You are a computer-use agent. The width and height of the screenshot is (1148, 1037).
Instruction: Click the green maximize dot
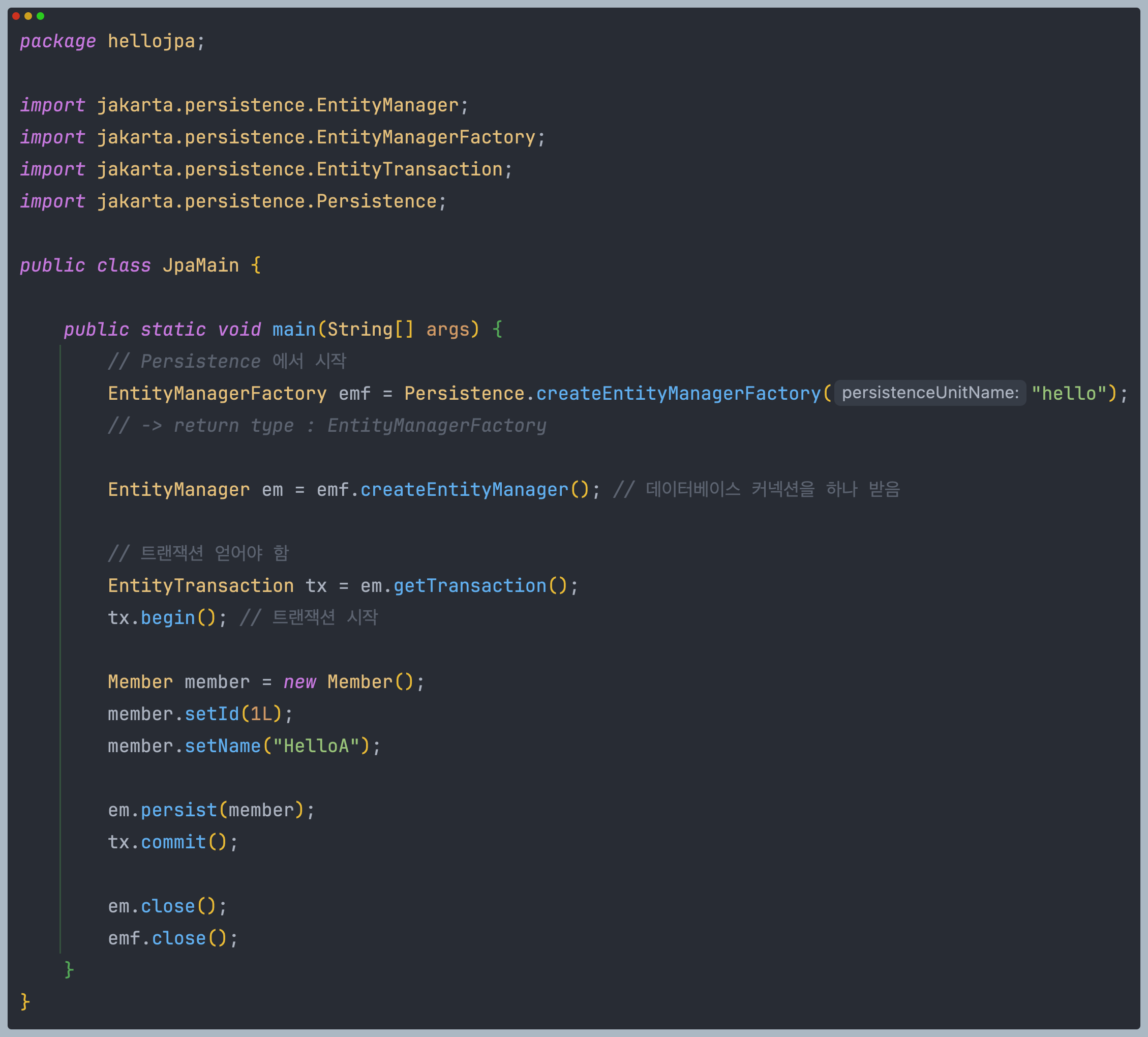click(41, 16)
